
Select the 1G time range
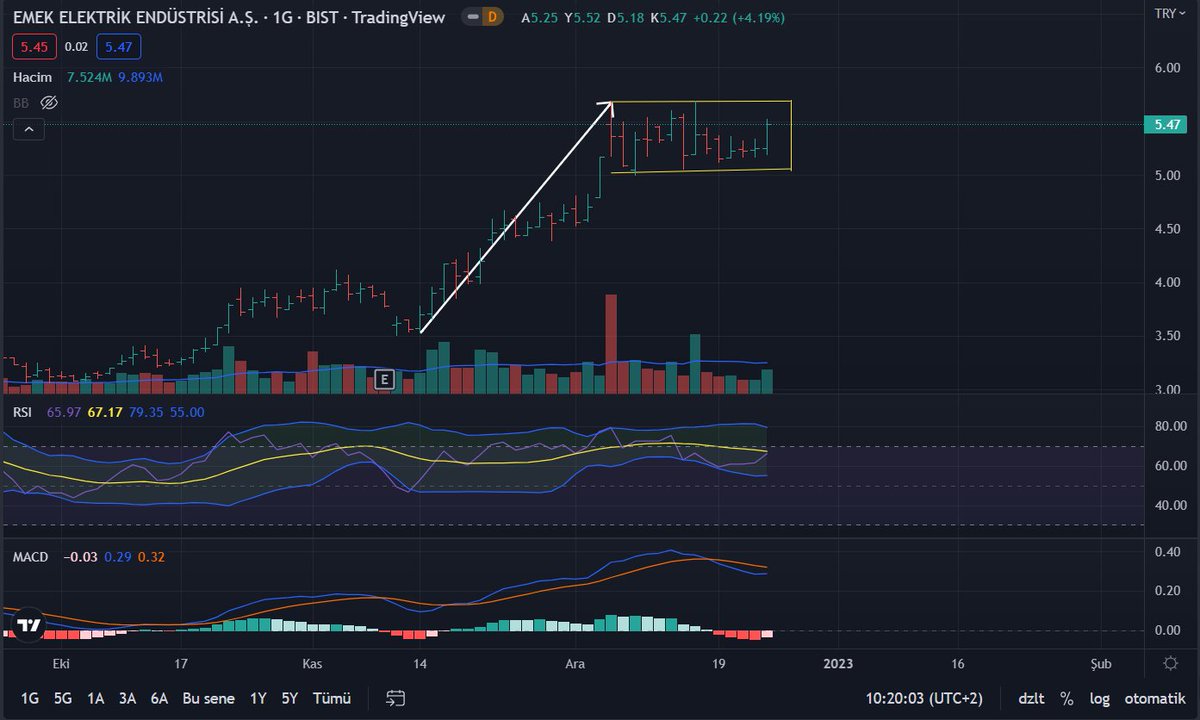[x=30, y=698]
